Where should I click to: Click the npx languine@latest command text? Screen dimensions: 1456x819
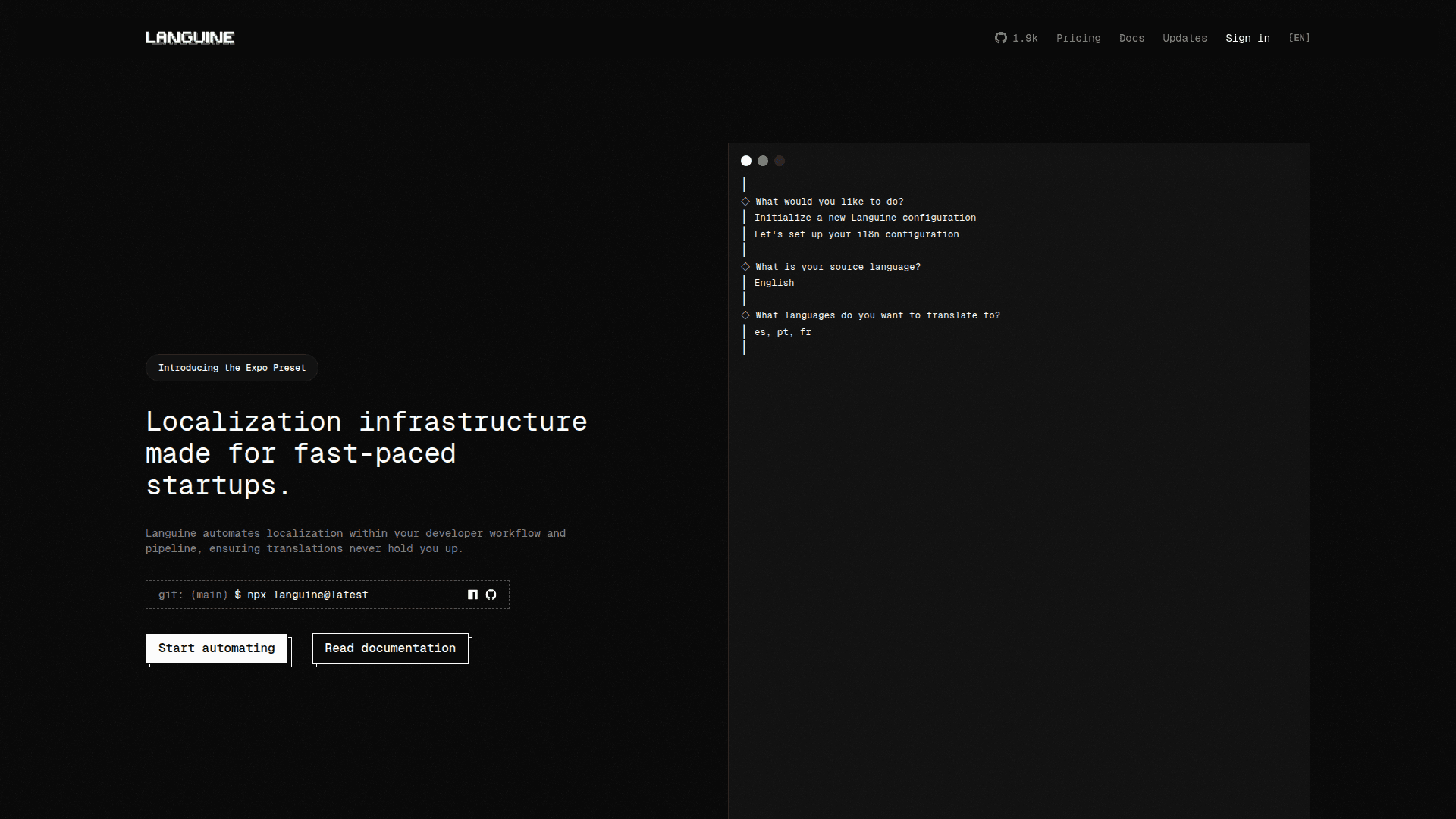307,595
